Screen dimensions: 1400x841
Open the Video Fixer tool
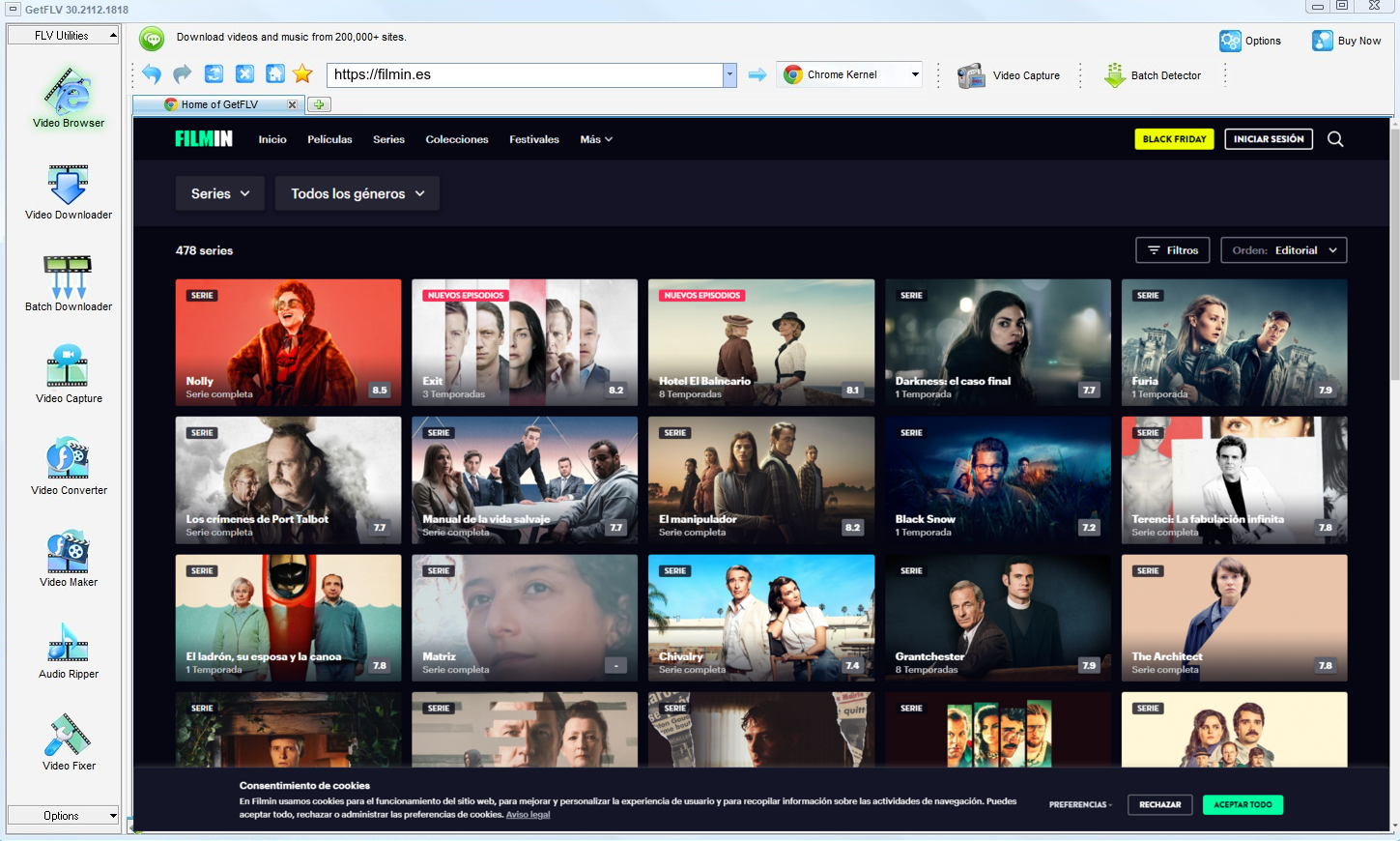pyautogui.click(x=69, y=741)
